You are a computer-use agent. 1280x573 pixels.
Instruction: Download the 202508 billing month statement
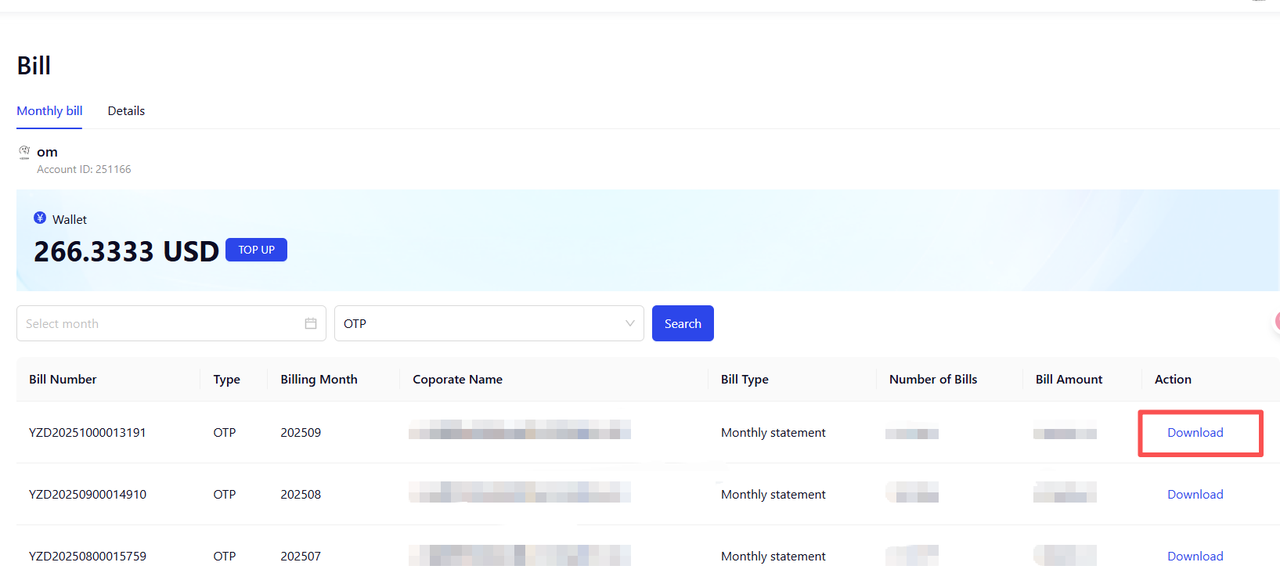coord(1195,495)
